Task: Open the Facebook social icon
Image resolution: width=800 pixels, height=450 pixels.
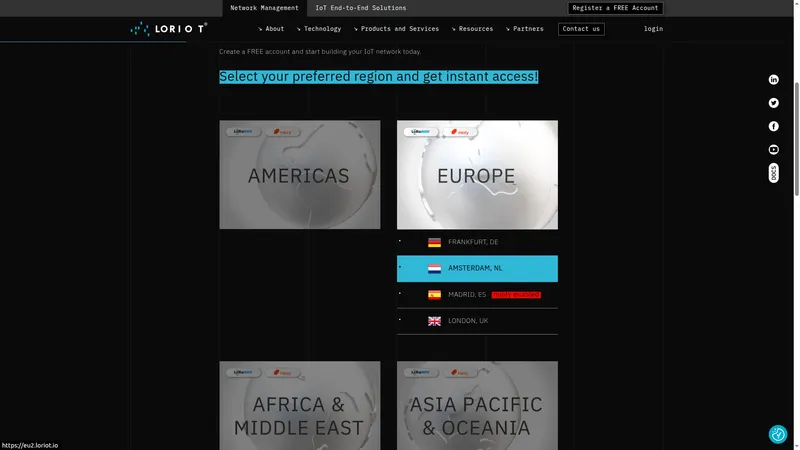Action: pos(773,127)
